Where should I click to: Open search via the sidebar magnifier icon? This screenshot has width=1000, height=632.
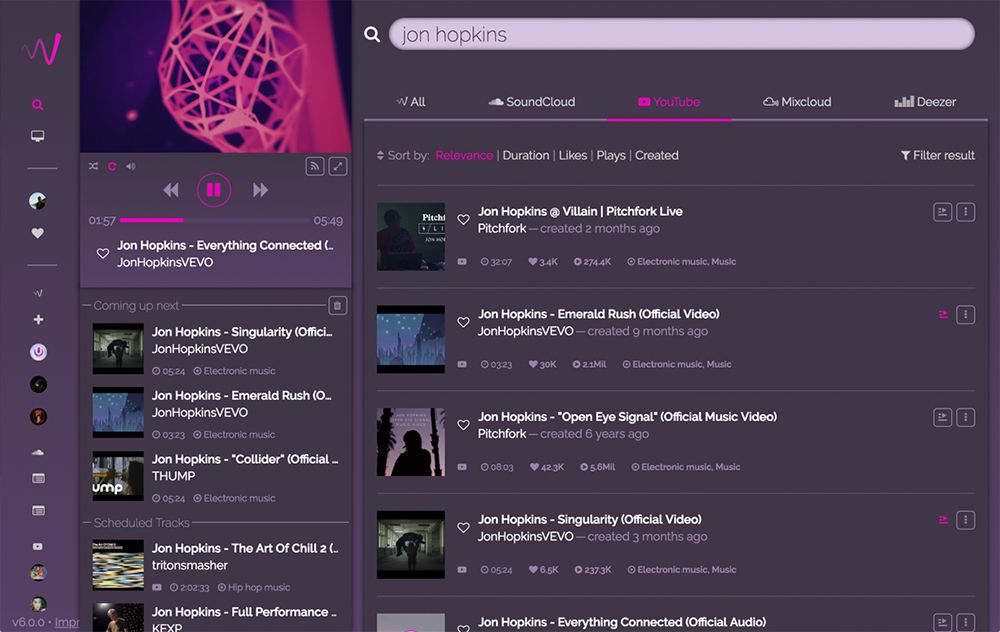[38, 103]
